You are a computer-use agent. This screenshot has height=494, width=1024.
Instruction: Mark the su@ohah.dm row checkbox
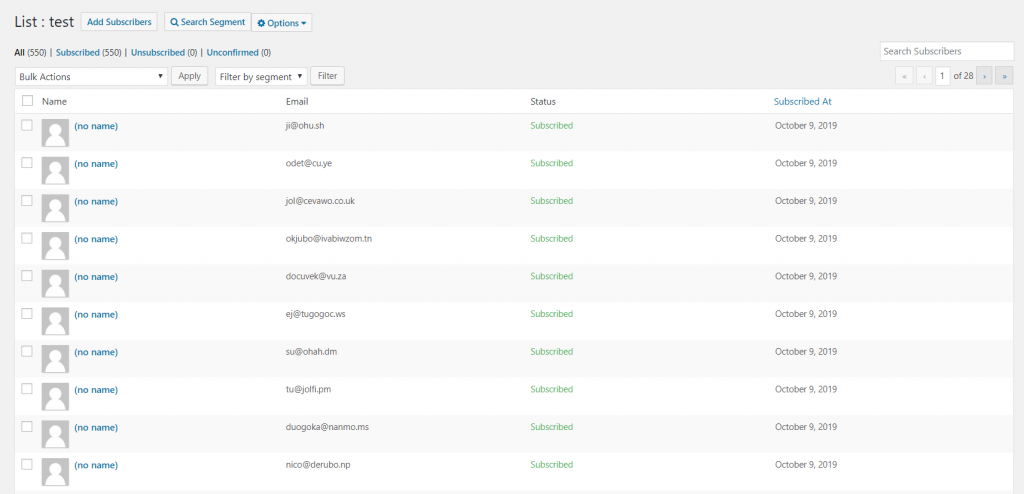pos(27,352)
